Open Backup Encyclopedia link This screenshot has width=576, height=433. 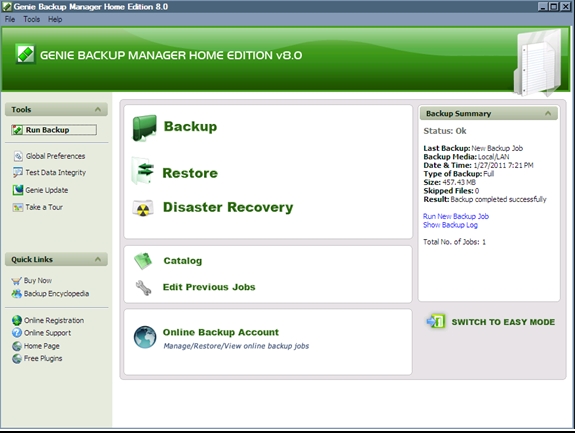coord(57,294)
